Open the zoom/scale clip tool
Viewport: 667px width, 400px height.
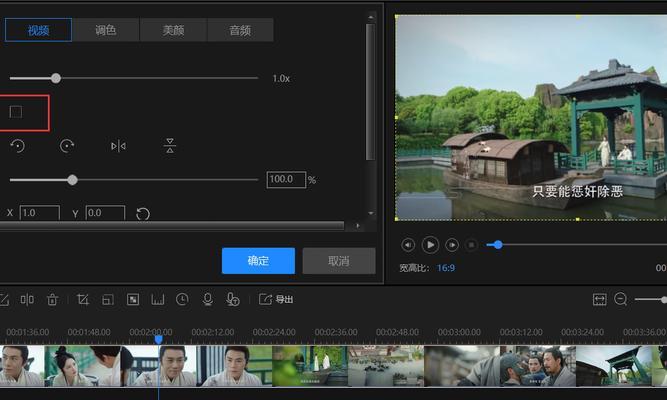pos(108,300)
